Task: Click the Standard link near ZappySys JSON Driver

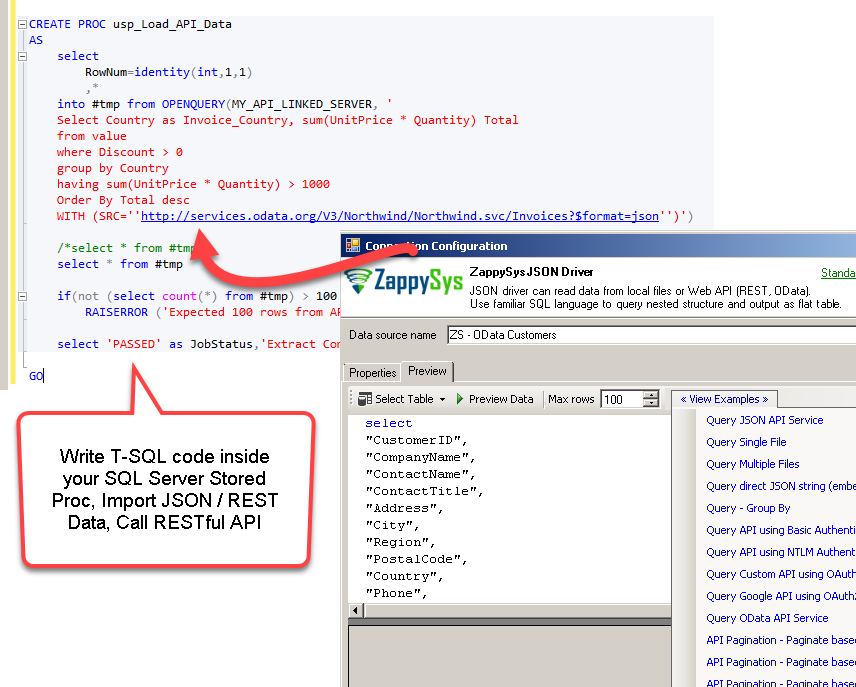Action: 838,273
